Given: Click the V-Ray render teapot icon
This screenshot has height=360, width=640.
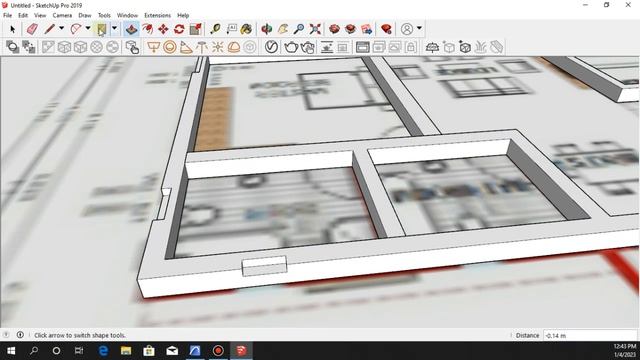Looking at the screenshot, I should [x=291, y=47].
